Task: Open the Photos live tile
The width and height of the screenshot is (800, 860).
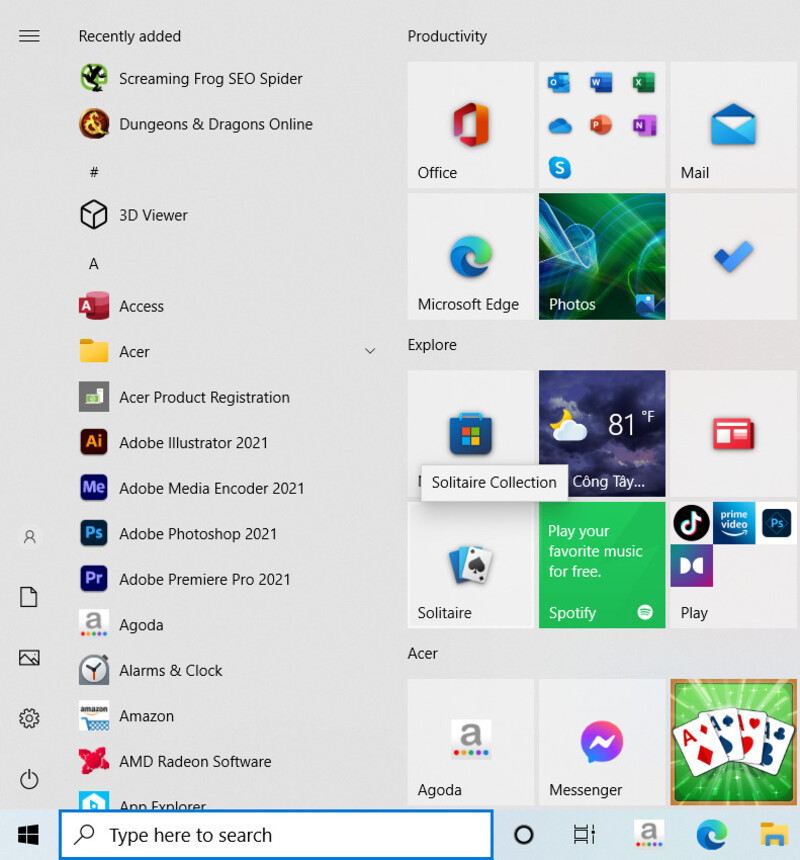Action: click(602, 256)
